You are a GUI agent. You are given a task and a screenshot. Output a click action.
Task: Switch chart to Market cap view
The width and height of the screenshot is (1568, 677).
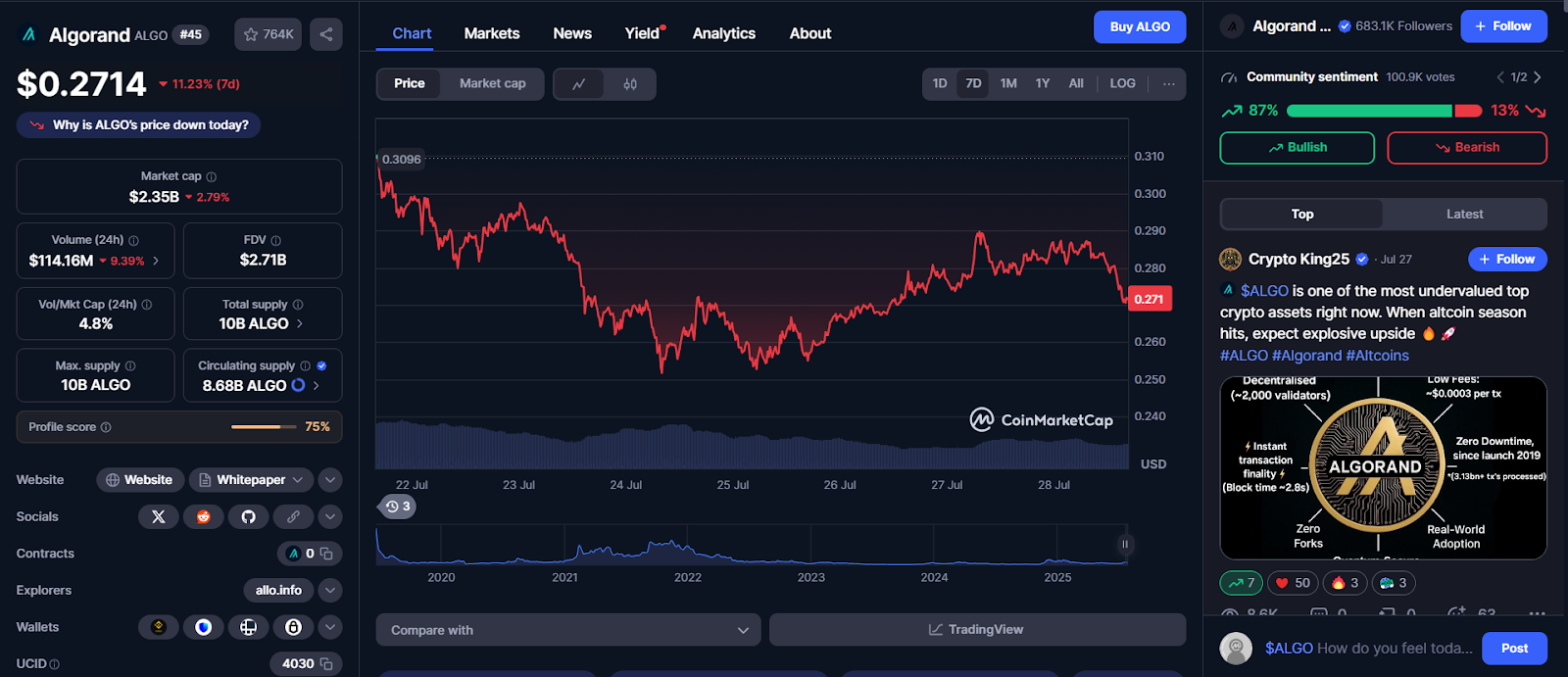(492, 83)
